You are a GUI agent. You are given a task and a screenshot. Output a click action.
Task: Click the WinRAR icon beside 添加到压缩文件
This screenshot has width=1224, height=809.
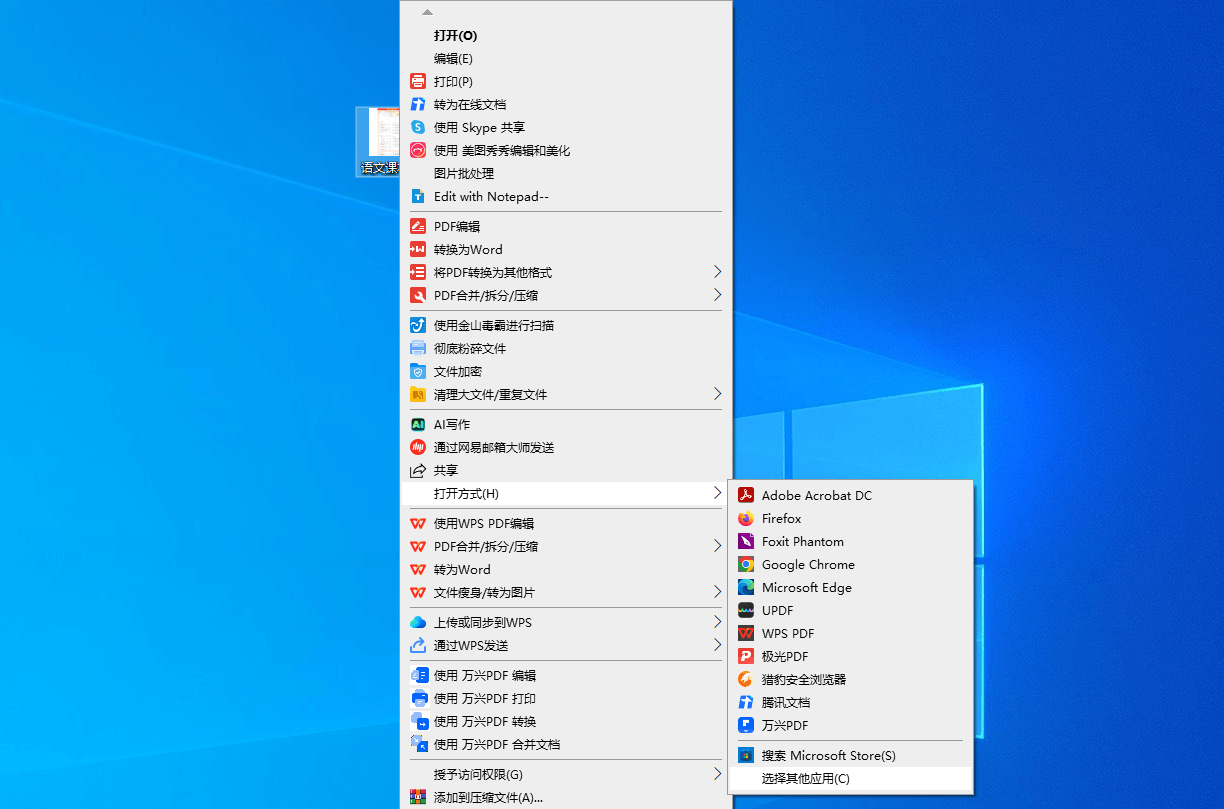click(x=418, y=798)
